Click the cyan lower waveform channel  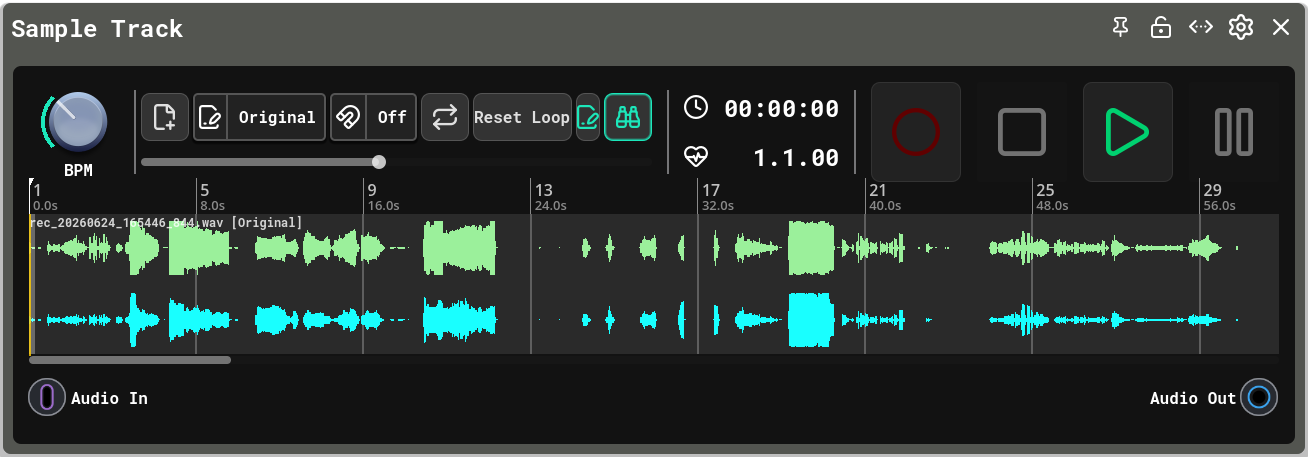(654, 320)
